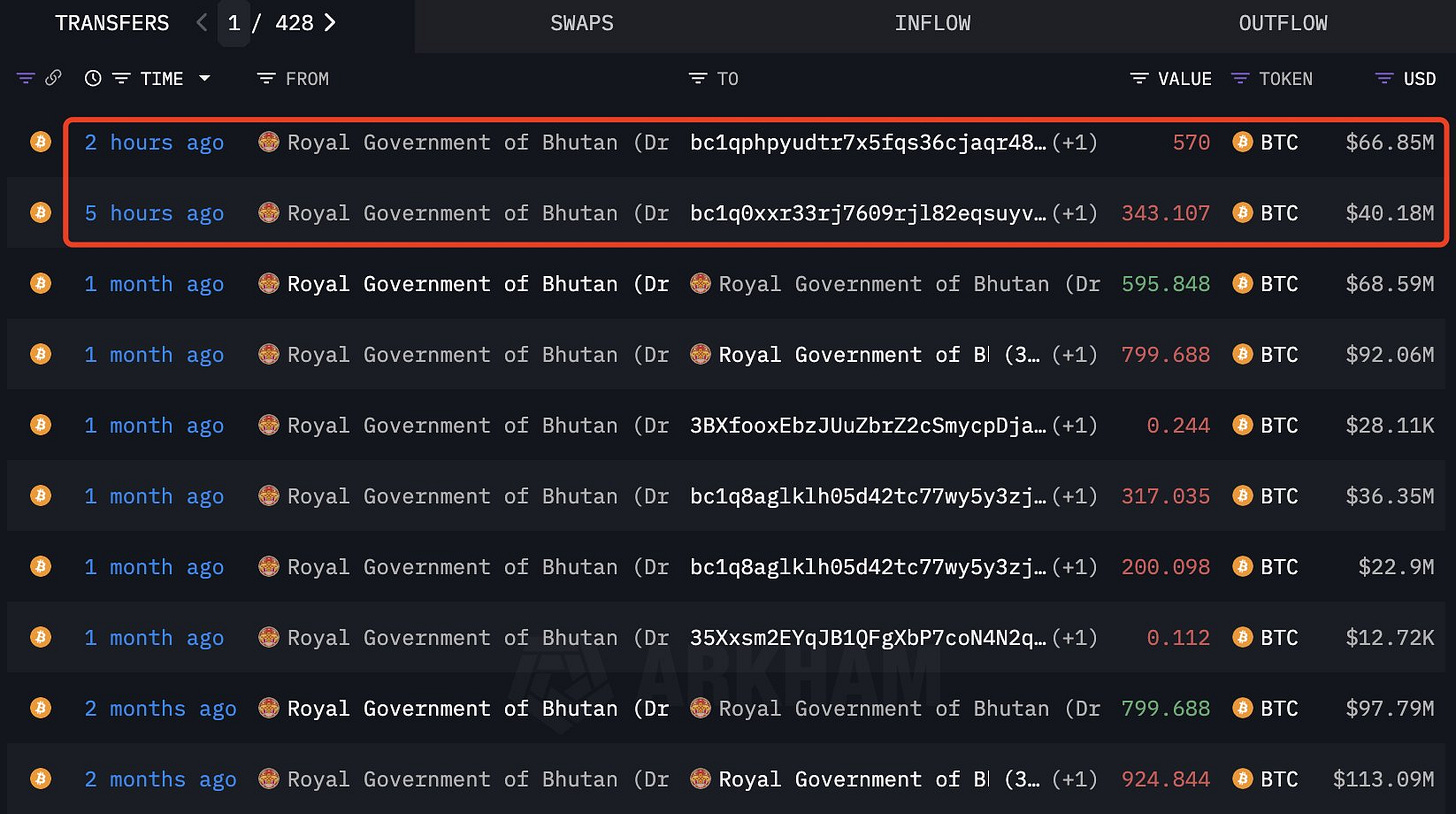1456x814 pixels.
Task: Open recipient address 3BXfooxEbzJUuZbrZ2cSmycpDja
Action: pyautogui.click(x=869, y=425)
